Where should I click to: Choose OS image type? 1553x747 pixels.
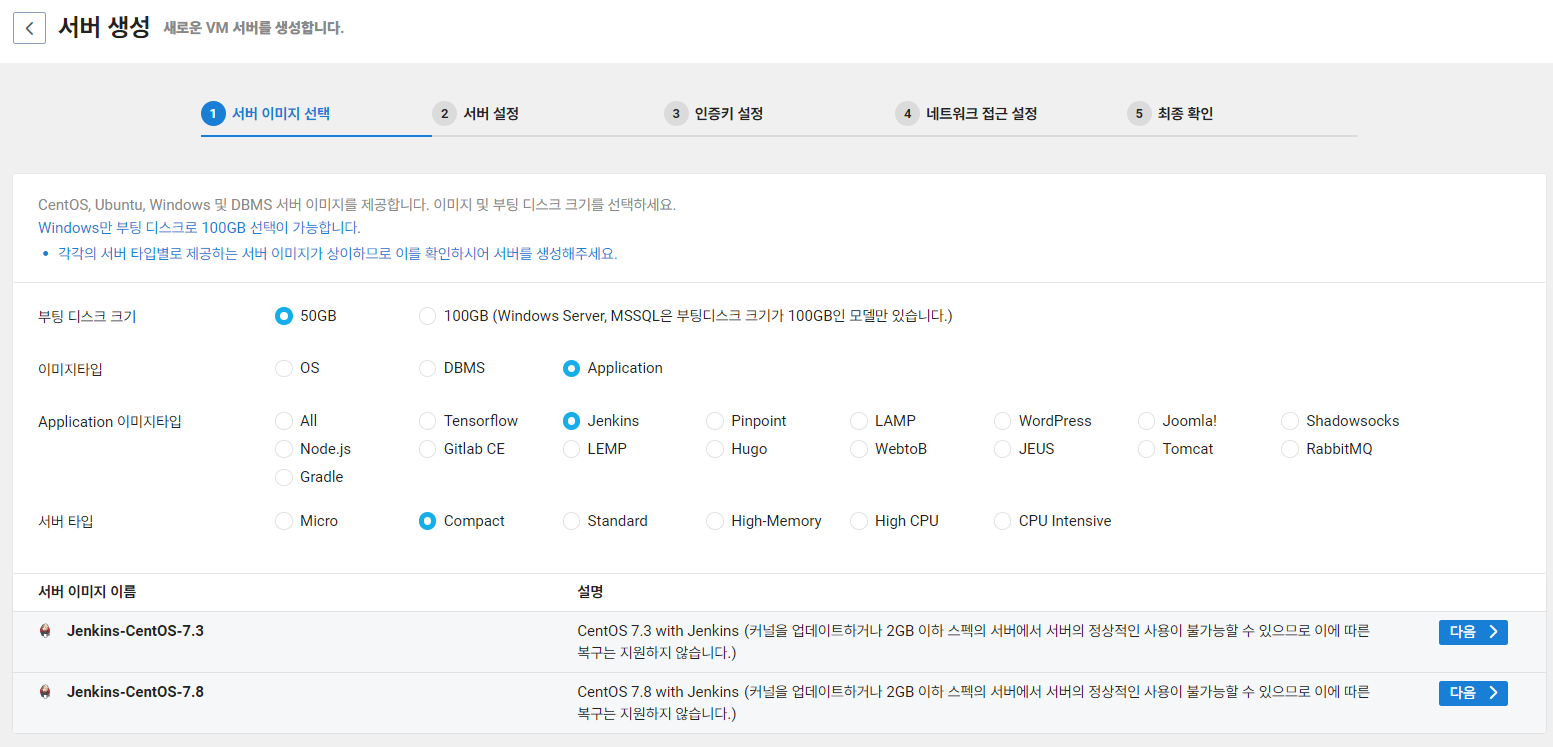[284, 368]
